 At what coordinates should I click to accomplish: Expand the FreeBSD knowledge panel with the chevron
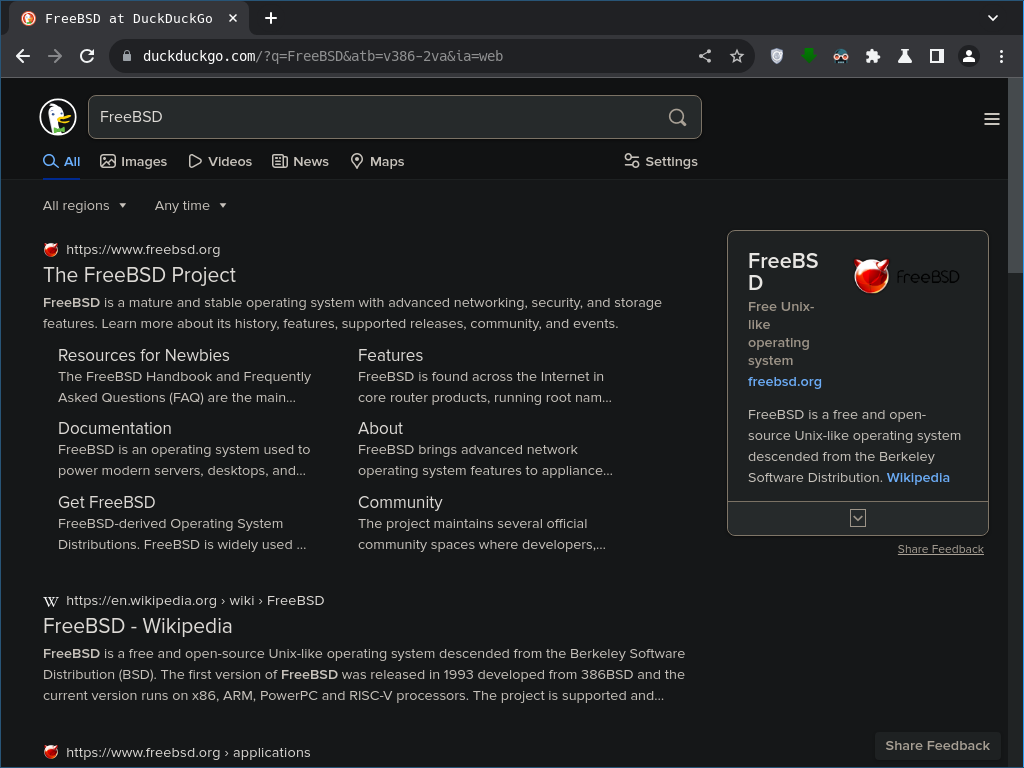tap(857, 518)
